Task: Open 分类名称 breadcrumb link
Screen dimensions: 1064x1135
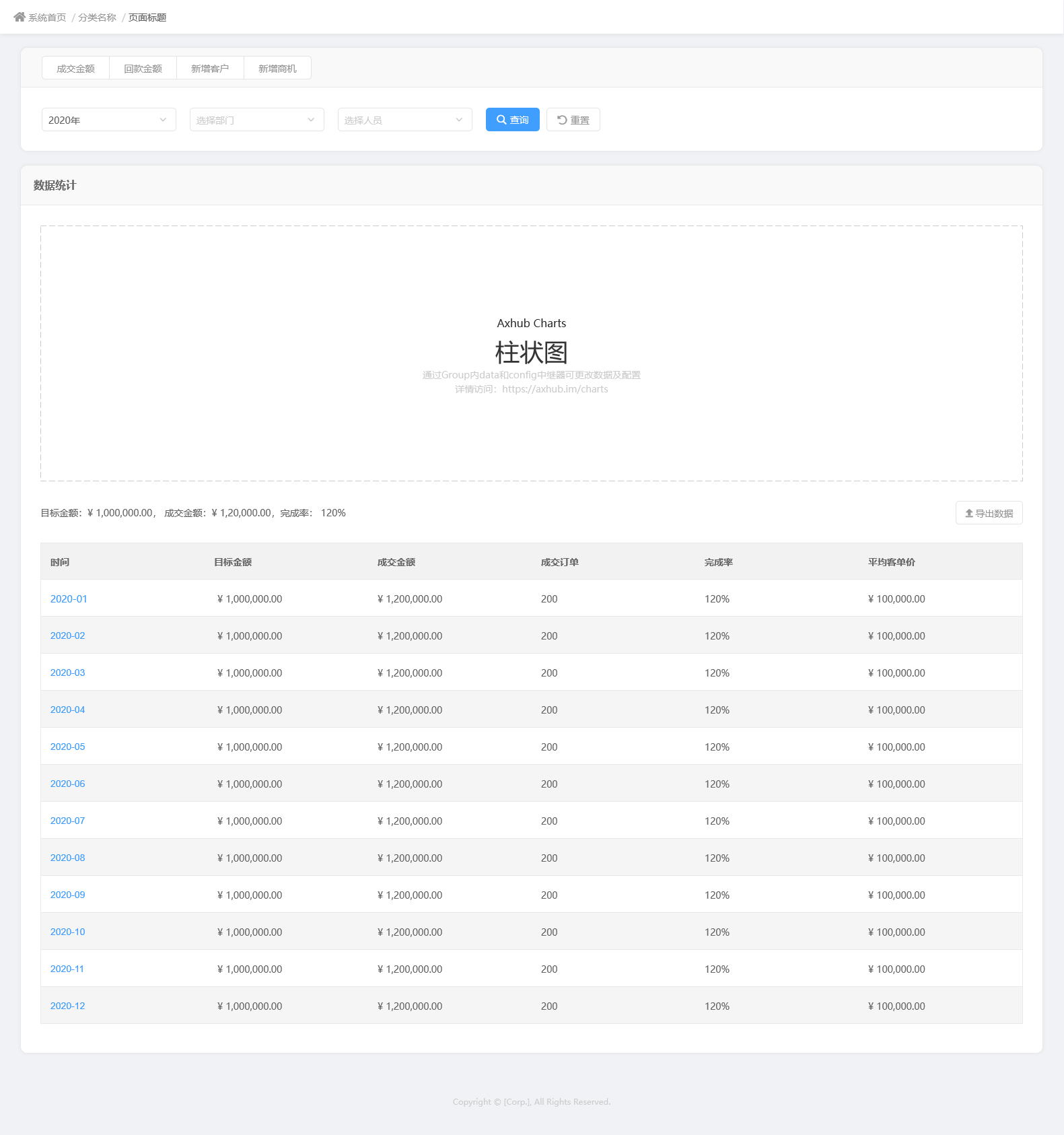Action: [97, 18]
